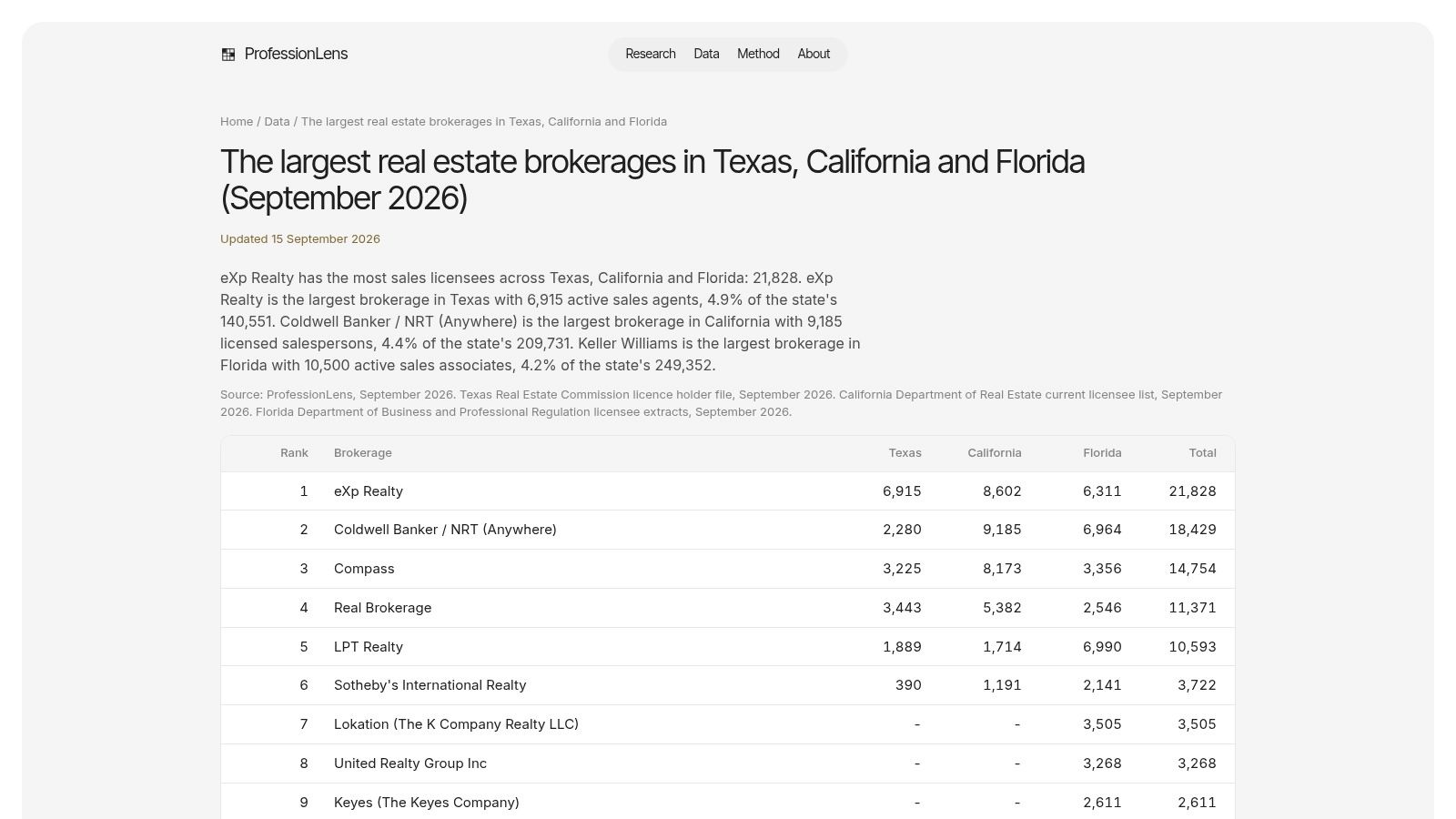Click Keyes (The Keyes Company) row
This screenshot has width=1456, height=819.
(x=728, y=802)
